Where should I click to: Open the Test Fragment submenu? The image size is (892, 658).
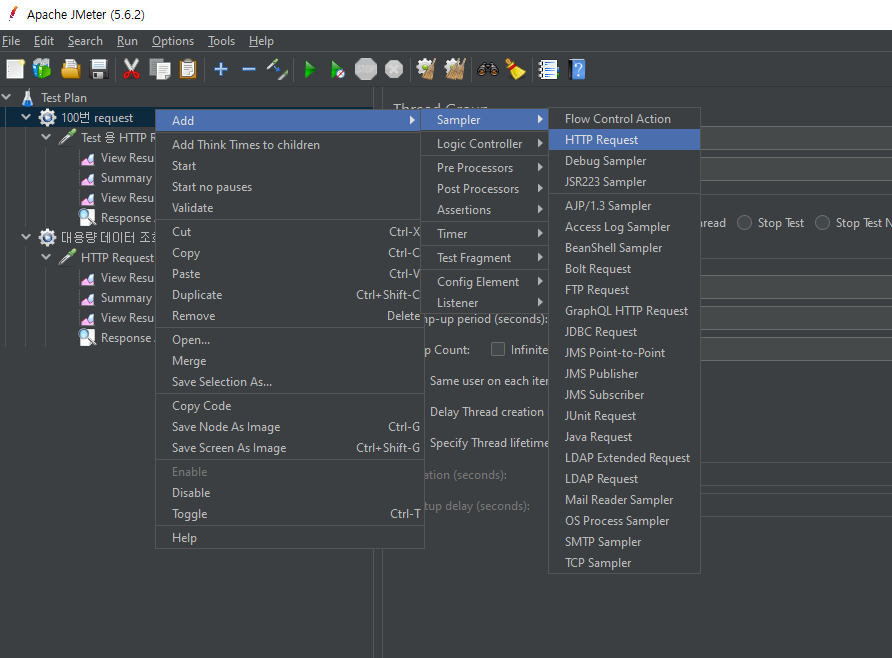pyautogui.click(x=484, y=258)
